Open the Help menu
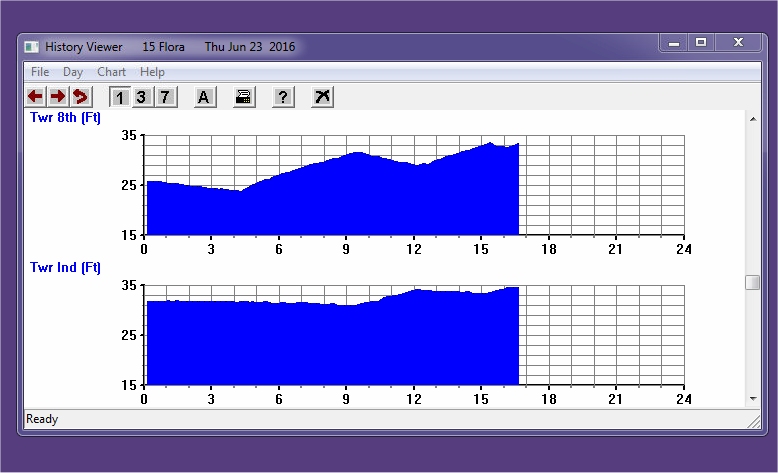The image size is (778, 473). [x=152, y=72]
